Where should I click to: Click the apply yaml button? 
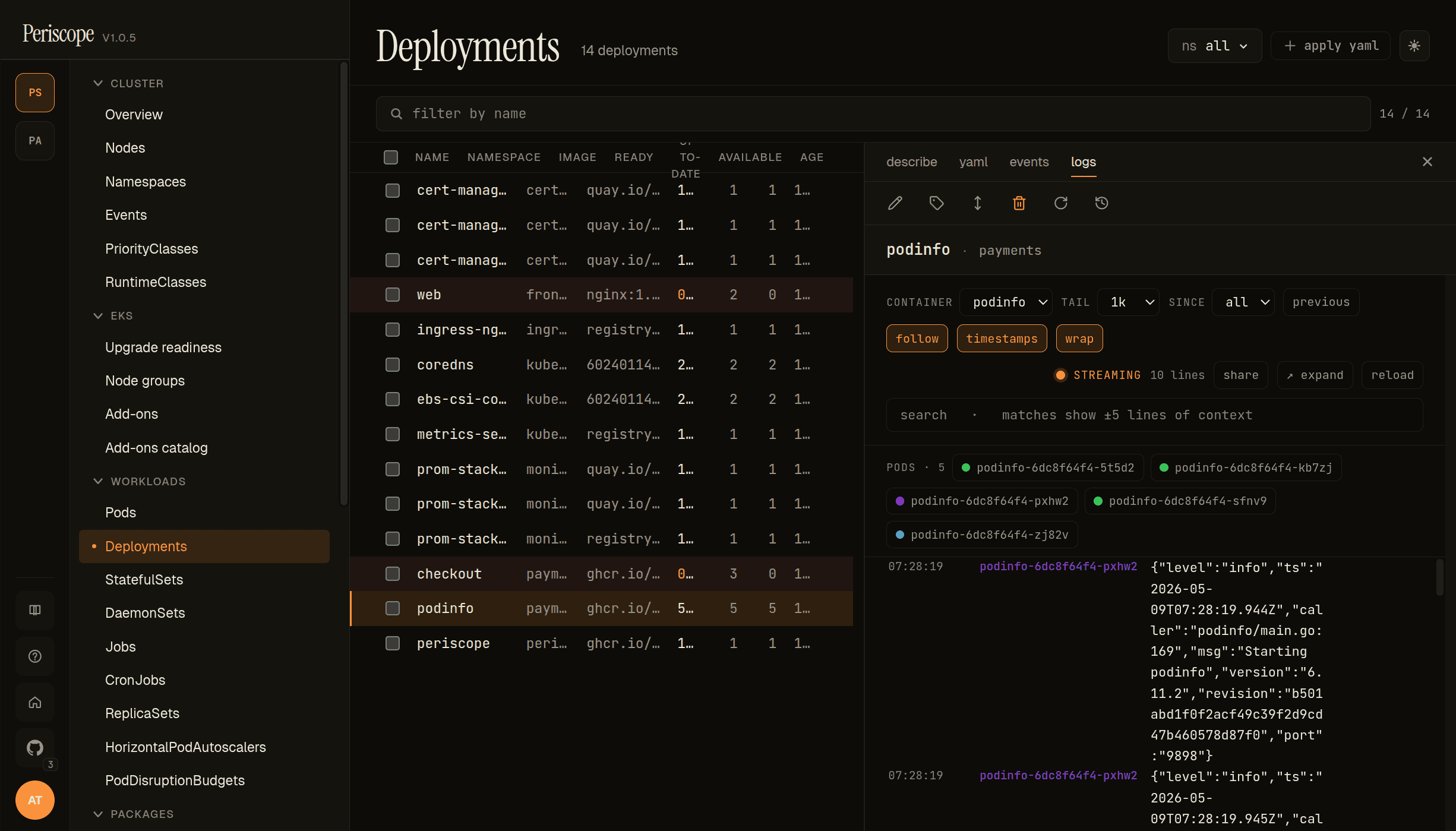(1330, 46)
